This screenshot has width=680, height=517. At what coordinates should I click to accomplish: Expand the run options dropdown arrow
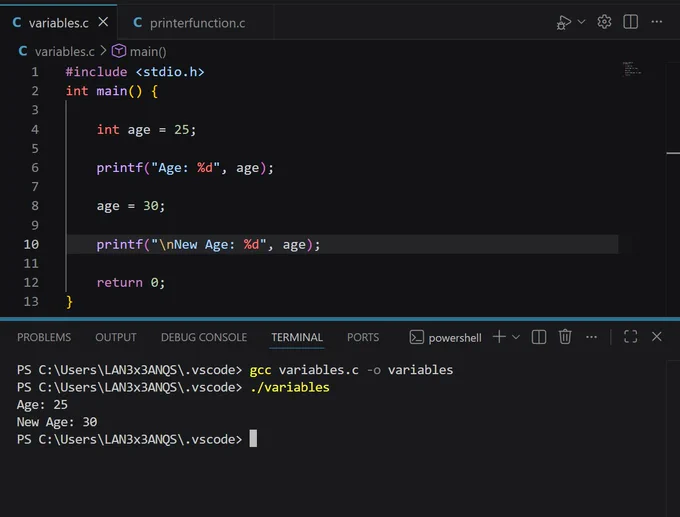[582, 21]
